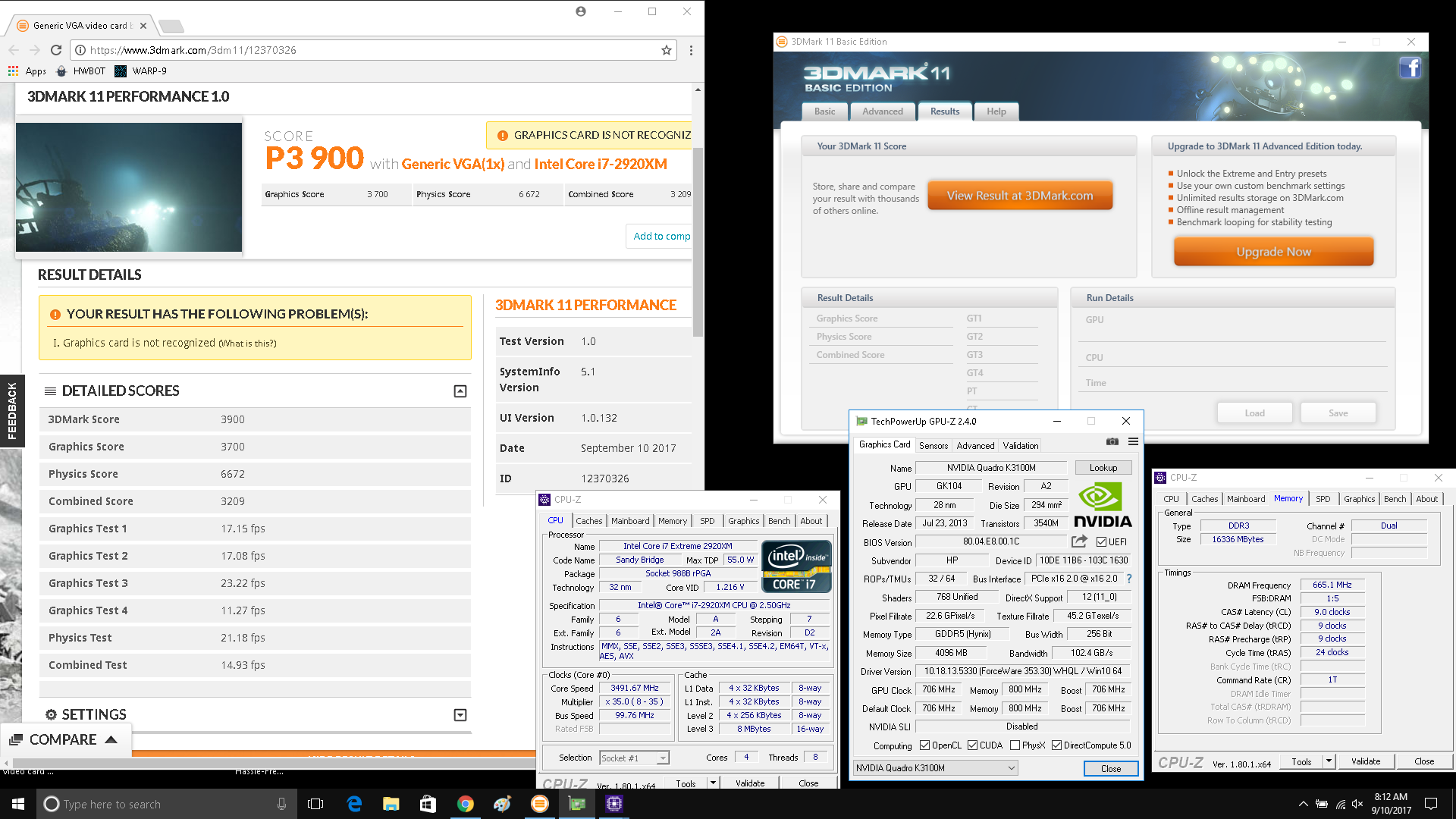
Task: Click the Intel Core i7 logo in CPU-Z
Action: pos(796,566)
